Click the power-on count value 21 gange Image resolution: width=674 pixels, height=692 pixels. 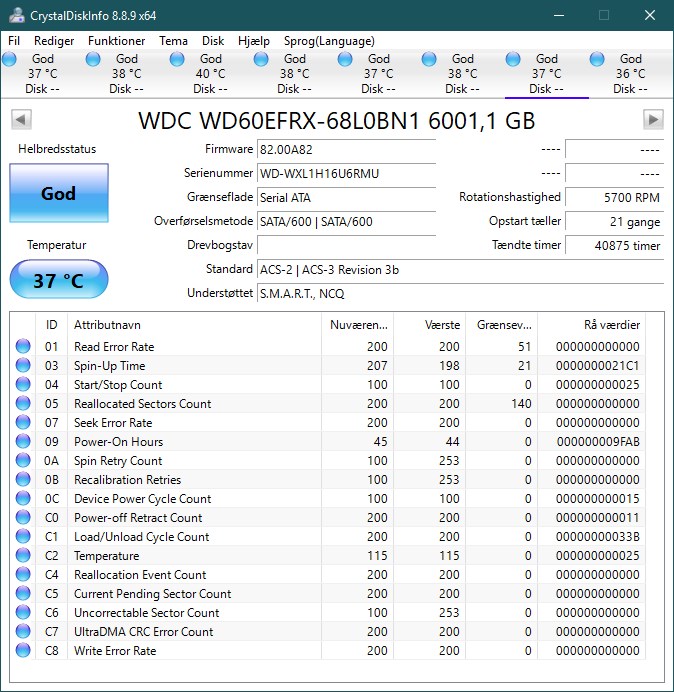[614, 221]
